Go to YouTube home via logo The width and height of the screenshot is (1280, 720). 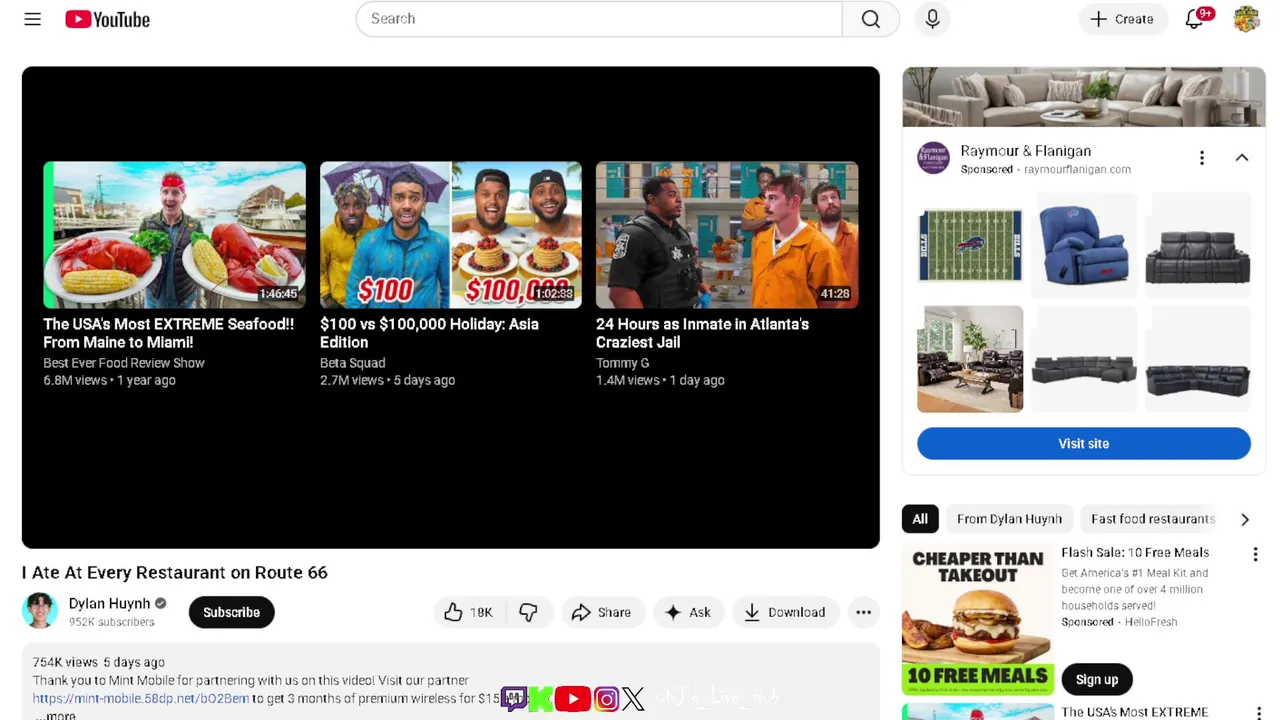[x=108, y=19]
